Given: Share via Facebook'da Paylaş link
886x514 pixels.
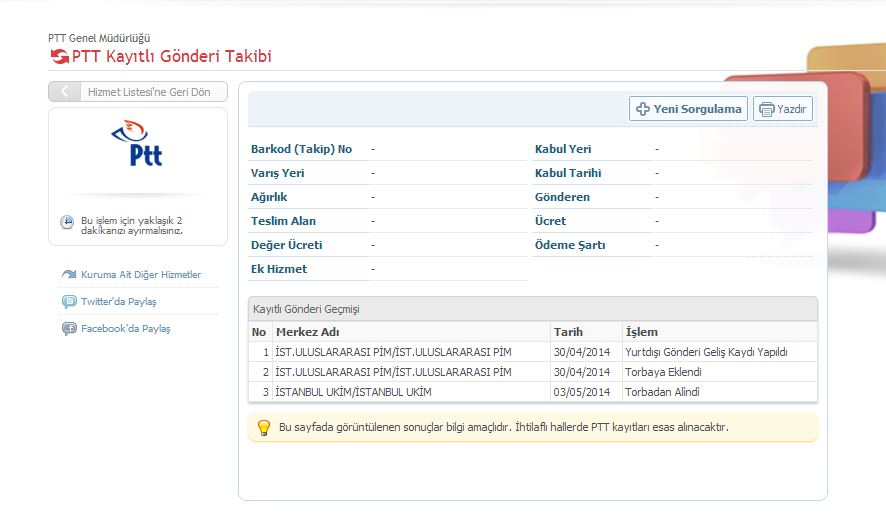Looking at the screenshot, I should coord(125,329).
